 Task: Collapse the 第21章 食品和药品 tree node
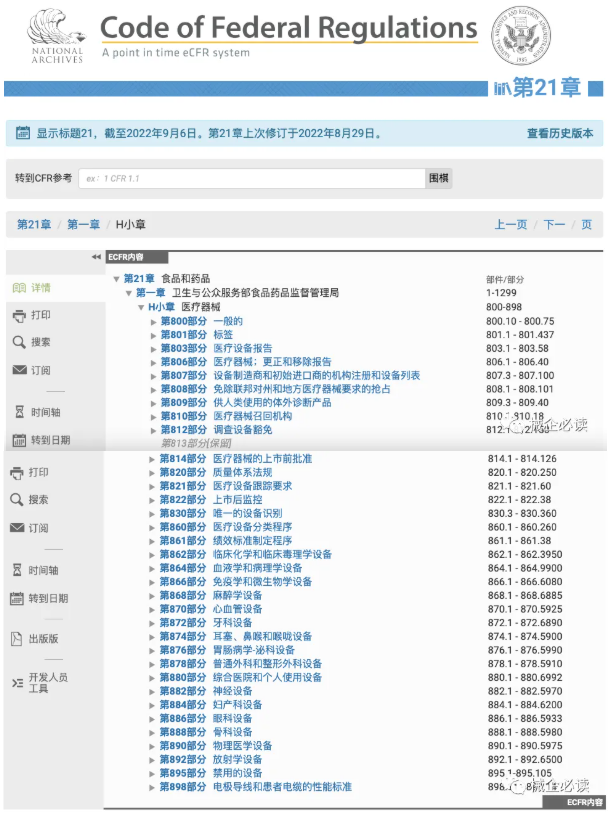pyautogui.click(x=117, y=279)
